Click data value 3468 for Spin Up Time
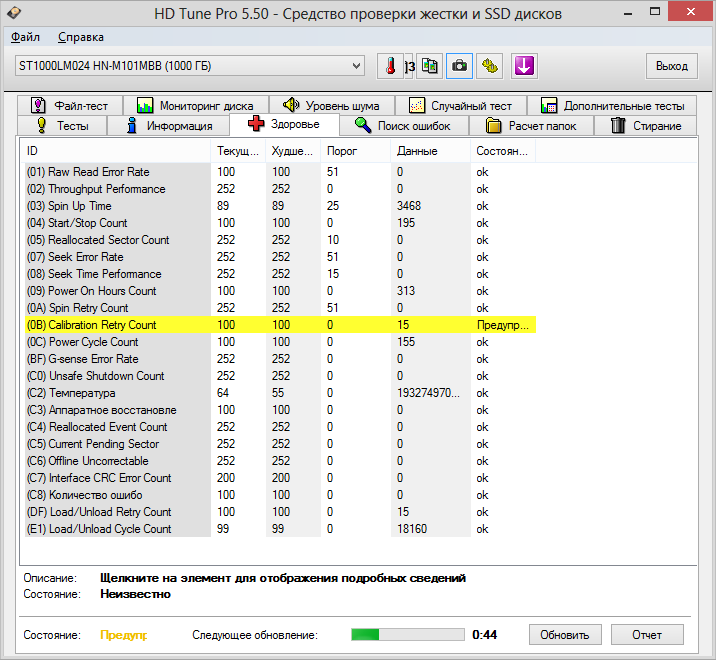The image size is (716, 660). tap(409, 206)
